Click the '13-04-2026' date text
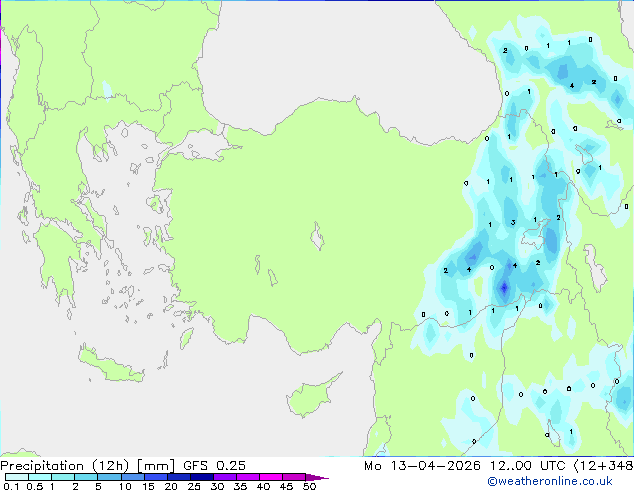The image size is (634, 490). point(435,466)
